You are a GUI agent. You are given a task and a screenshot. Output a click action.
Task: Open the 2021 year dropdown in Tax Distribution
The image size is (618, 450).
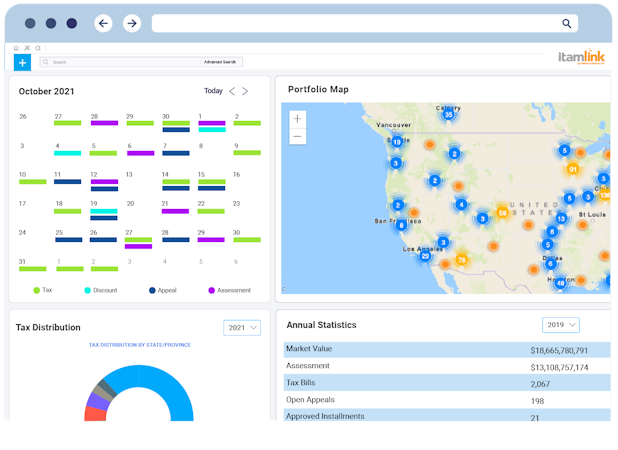tap(242, 328)
